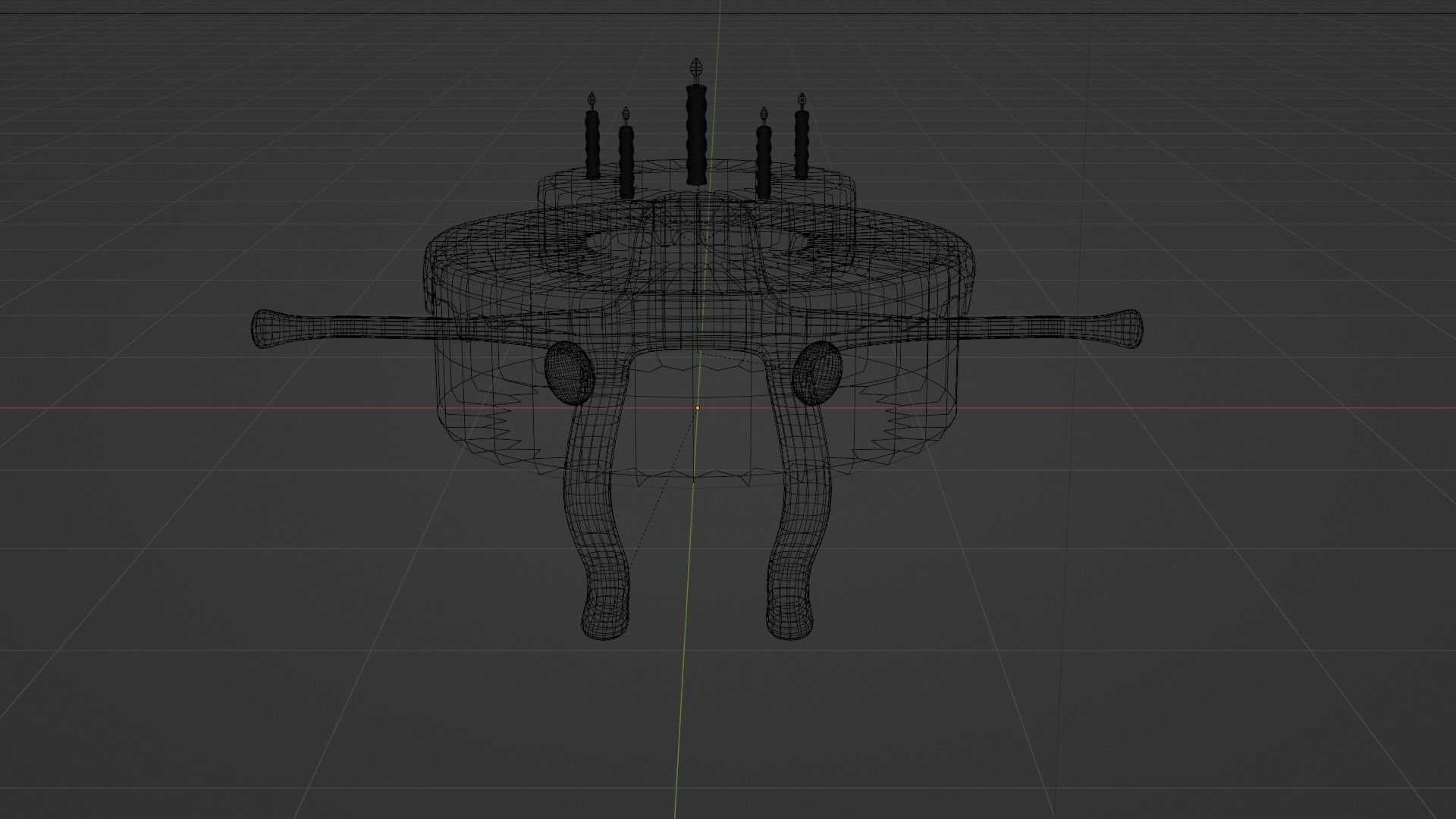Click the far-left candle body
This screenshot has width=1456, height=819.
[592, 146]
